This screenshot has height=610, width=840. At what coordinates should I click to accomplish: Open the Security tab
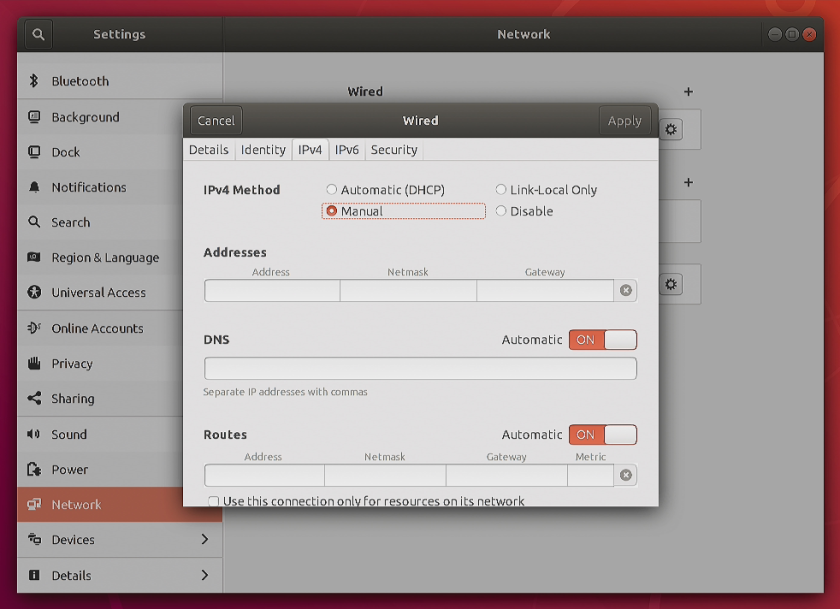coord(394,150)
